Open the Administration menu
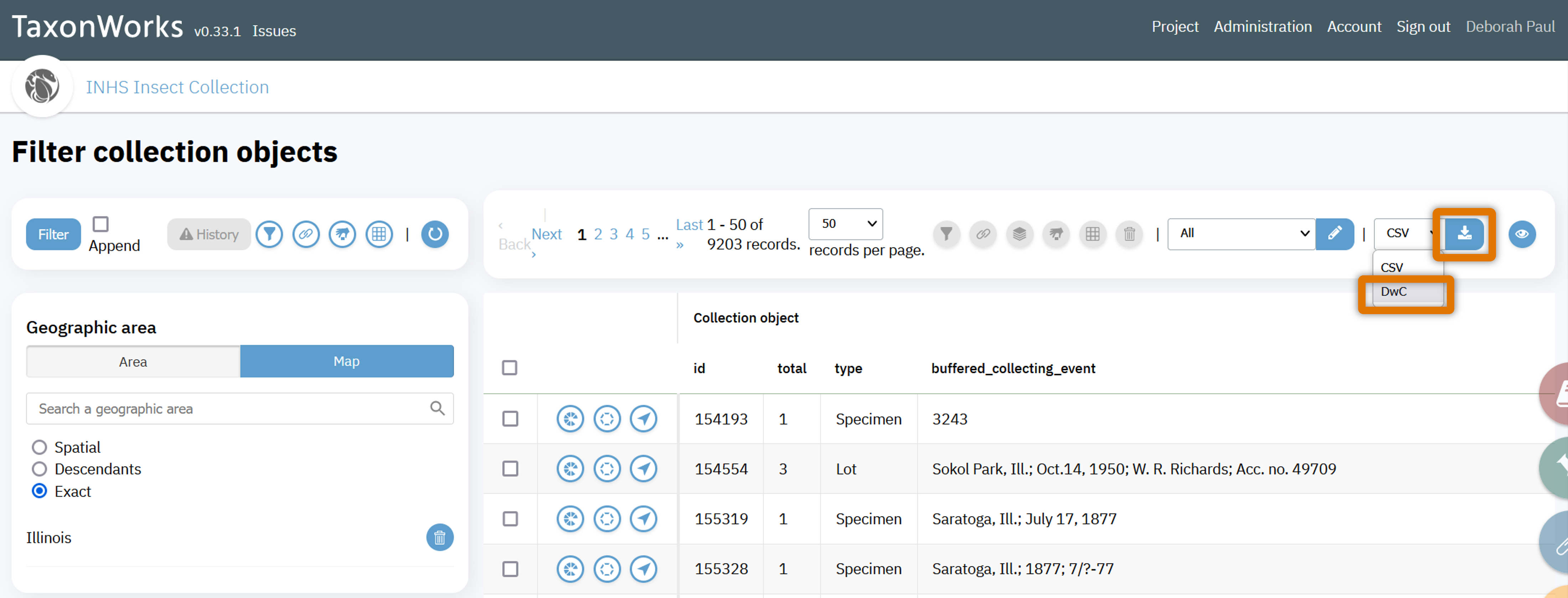The width and height of the screenshot is (1568, 598). [x=1263, y=27]
